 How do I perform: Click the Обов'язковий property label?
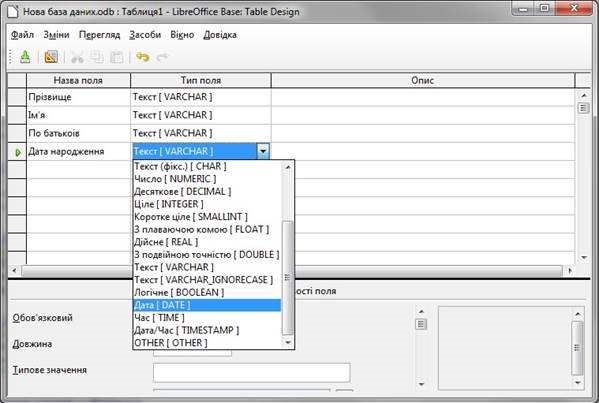(42, 318)
